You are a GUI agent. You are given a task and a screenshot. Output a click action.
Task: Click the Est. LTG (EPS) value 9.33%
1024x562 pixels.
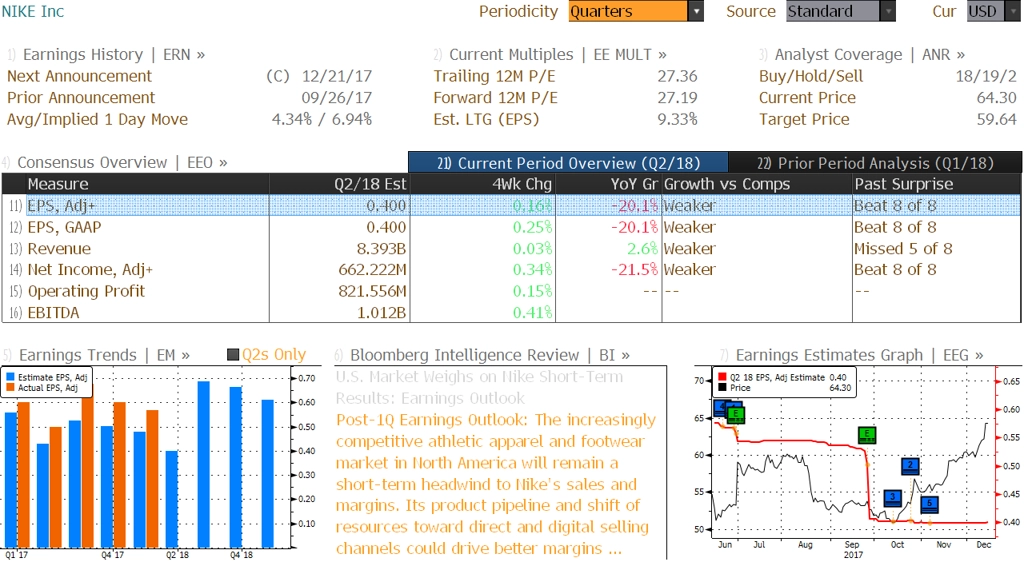click(677, 119)
